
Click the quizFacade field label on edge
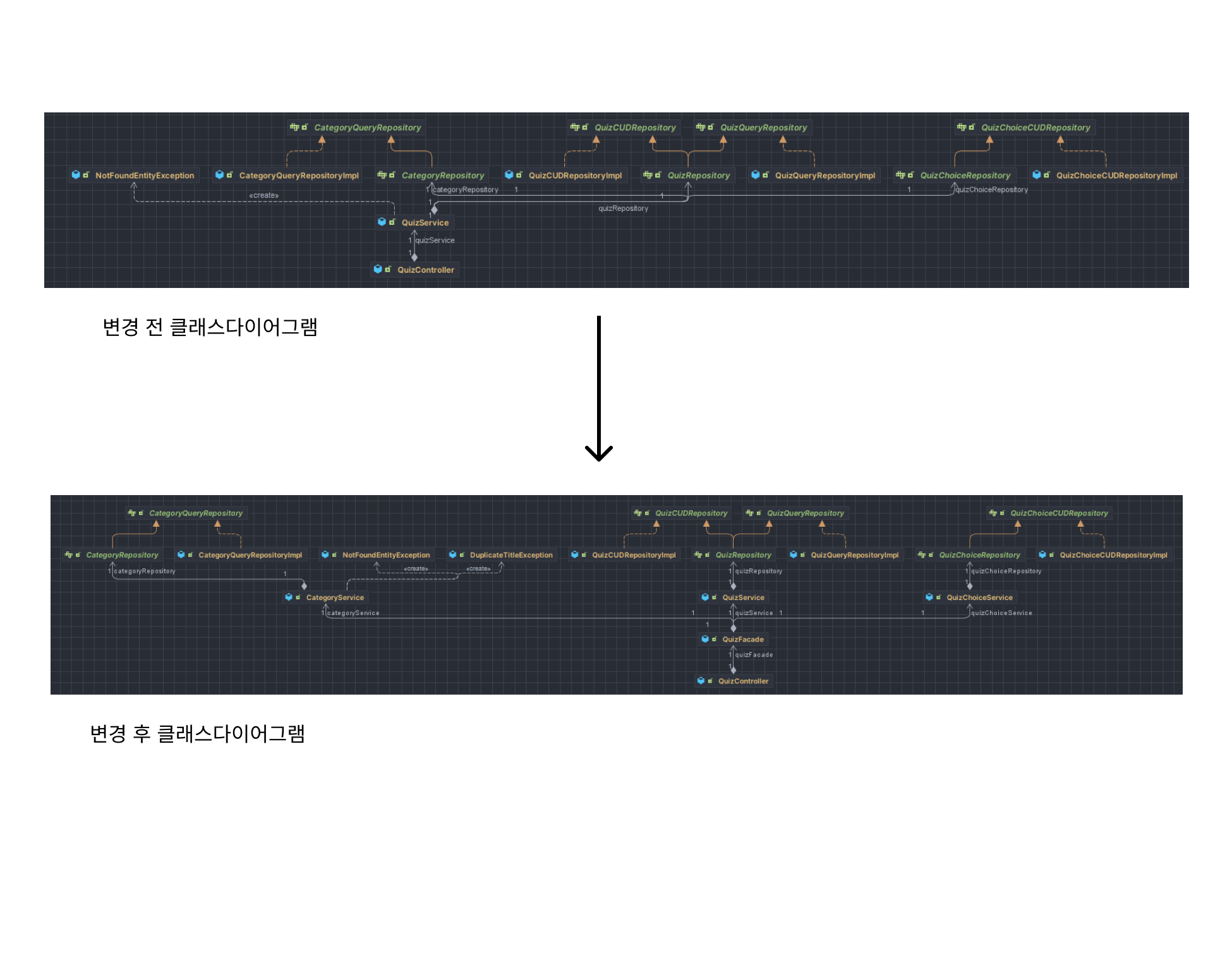tap(754, 655)
